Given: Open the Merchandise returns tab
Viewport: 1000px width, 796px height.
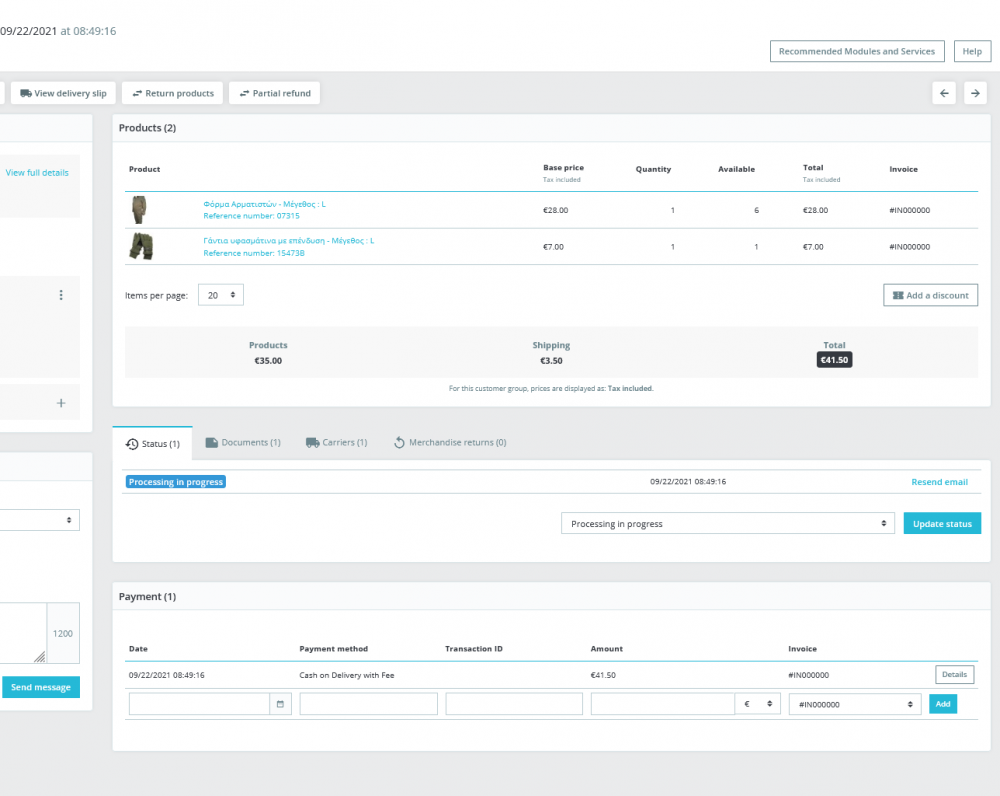Looking at the screenshot, I should [449, 442].
